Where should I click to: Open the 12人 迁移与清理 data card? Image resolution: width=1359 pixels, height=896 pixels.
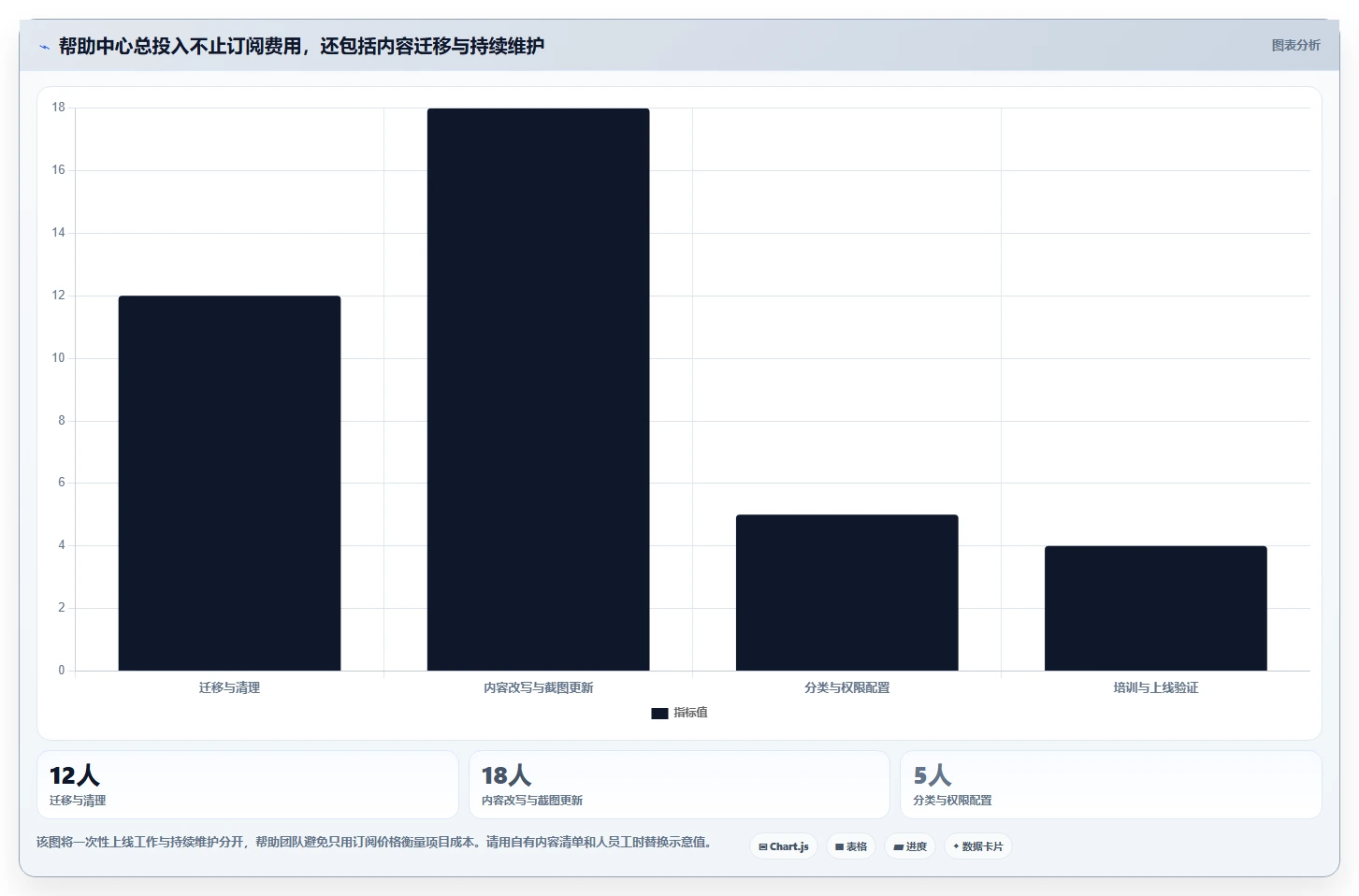(248, 785)
